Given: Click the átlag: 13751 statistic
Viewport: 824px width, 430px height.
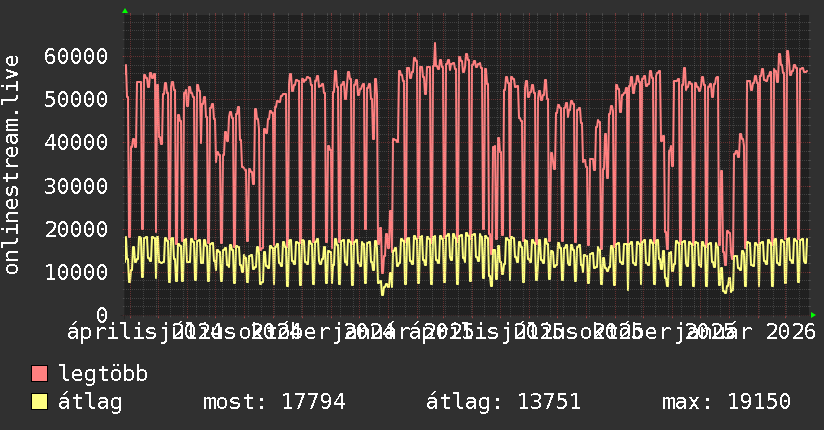Looking at the screenshot, I should coord(503,402).
